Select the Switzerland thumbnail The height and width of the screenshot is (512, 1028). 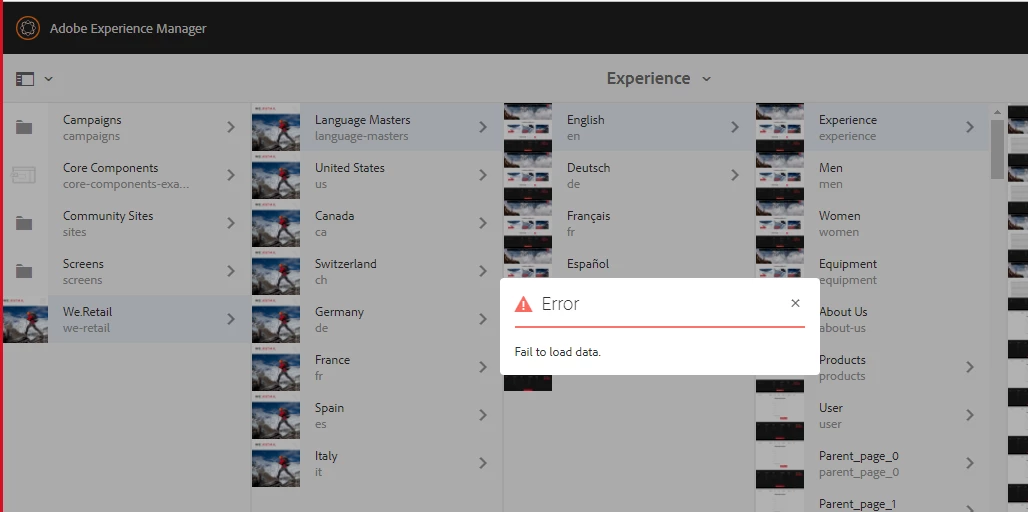276,271
